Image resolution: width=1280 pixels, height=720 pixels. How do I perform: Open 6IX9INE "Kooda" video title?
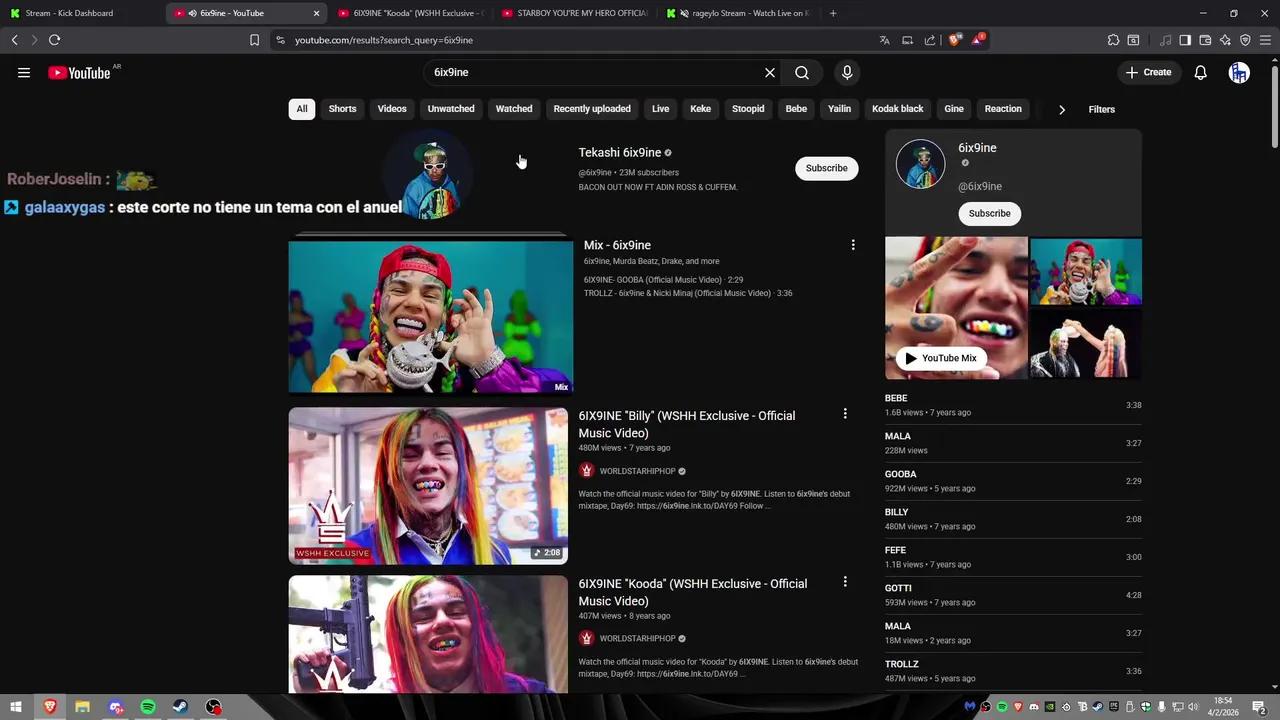click(693, 592)
